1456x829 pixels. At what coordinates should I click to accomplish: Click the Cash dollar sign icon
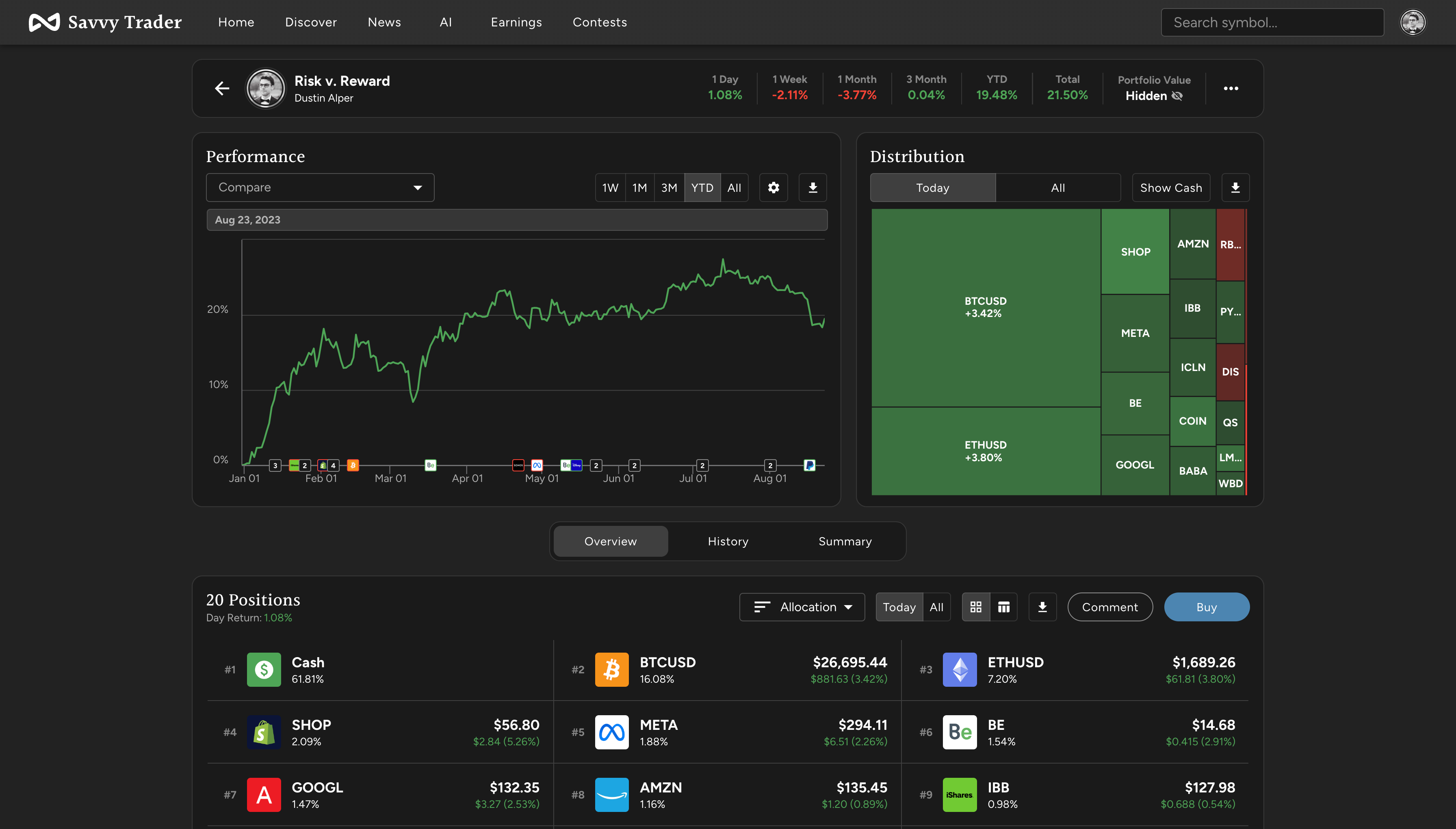264,670
